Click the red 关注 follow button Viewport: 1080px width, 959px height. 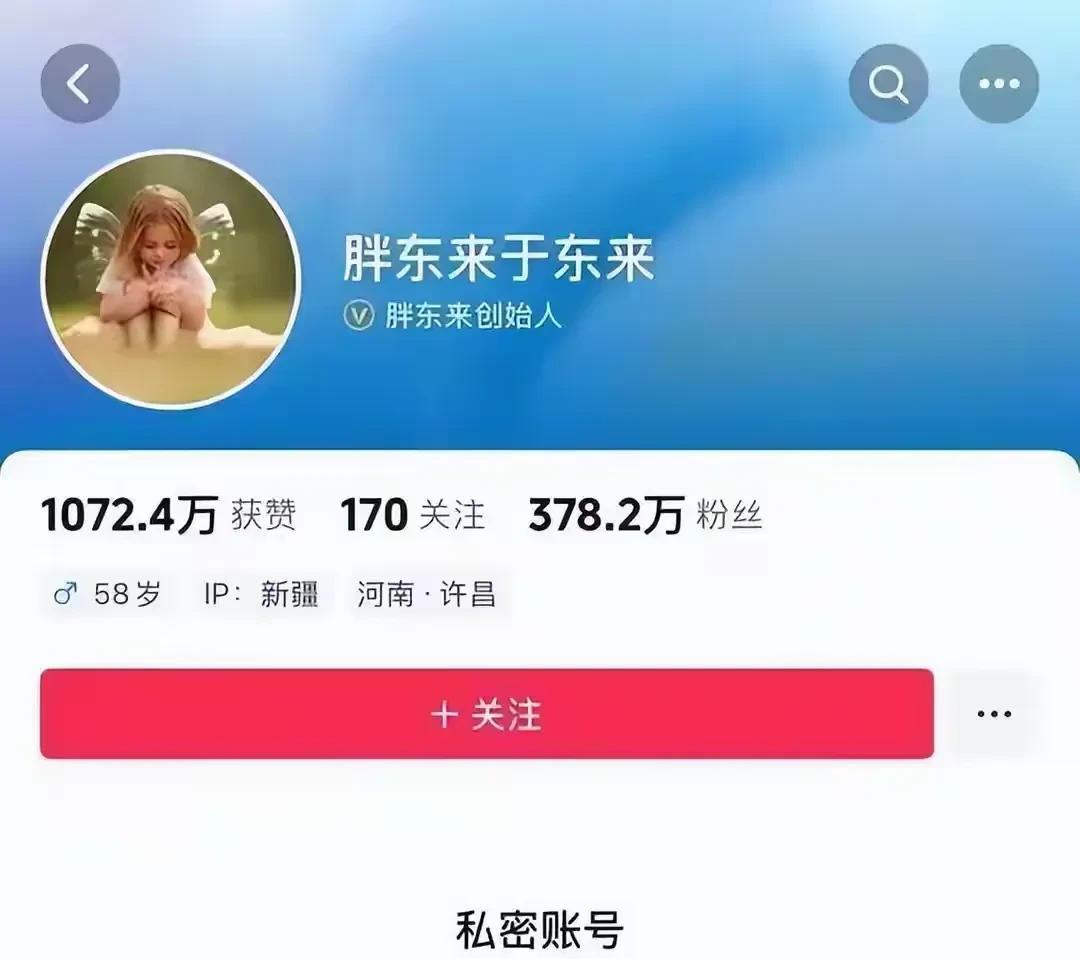(x=487, y=714)
